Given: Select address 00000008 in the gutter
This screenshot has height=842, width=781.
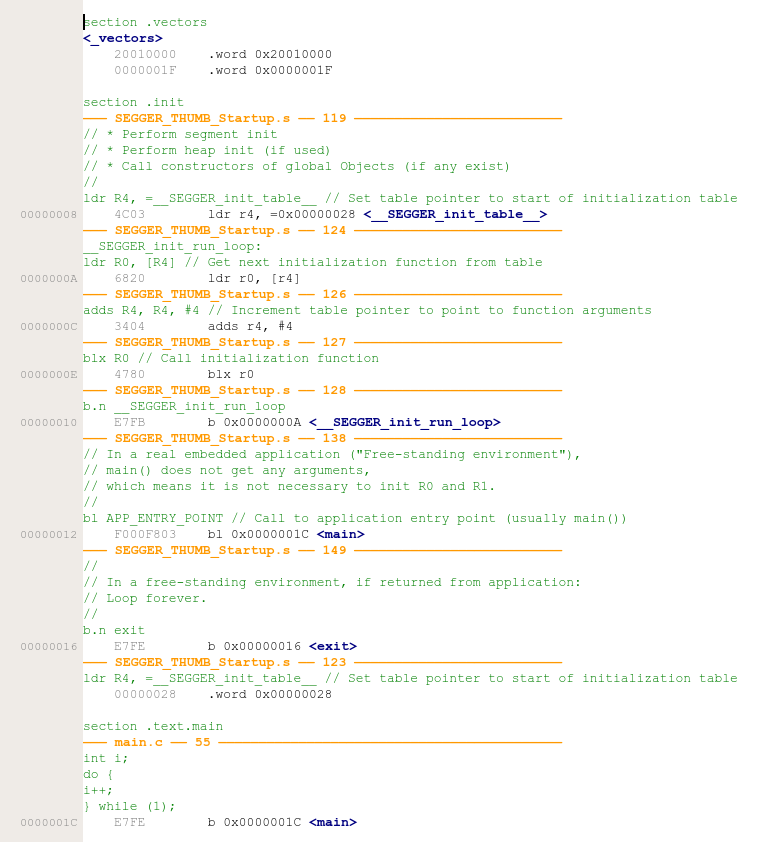Looking at the screenshot, I should point(49,215).
